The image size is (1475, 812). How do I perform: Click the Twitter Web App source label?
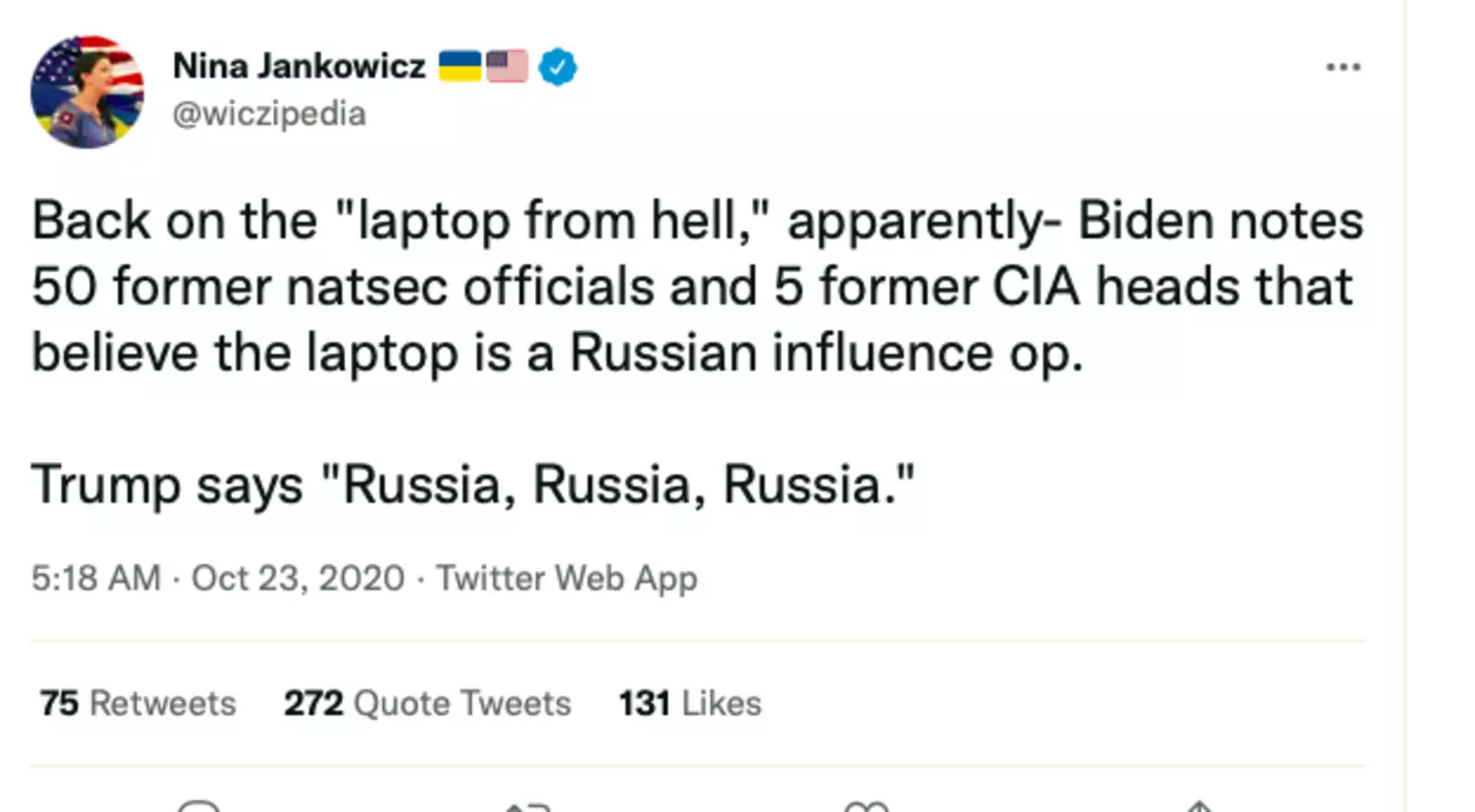(566, 579)
